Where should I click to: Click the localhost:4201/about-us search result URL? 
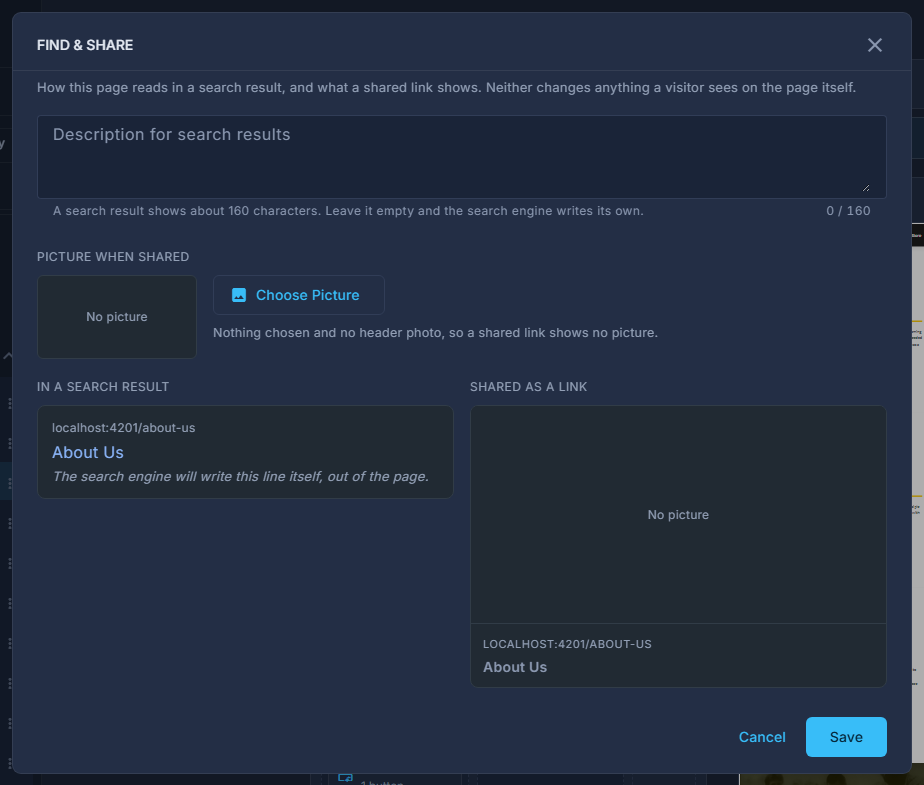click(124, 428)
